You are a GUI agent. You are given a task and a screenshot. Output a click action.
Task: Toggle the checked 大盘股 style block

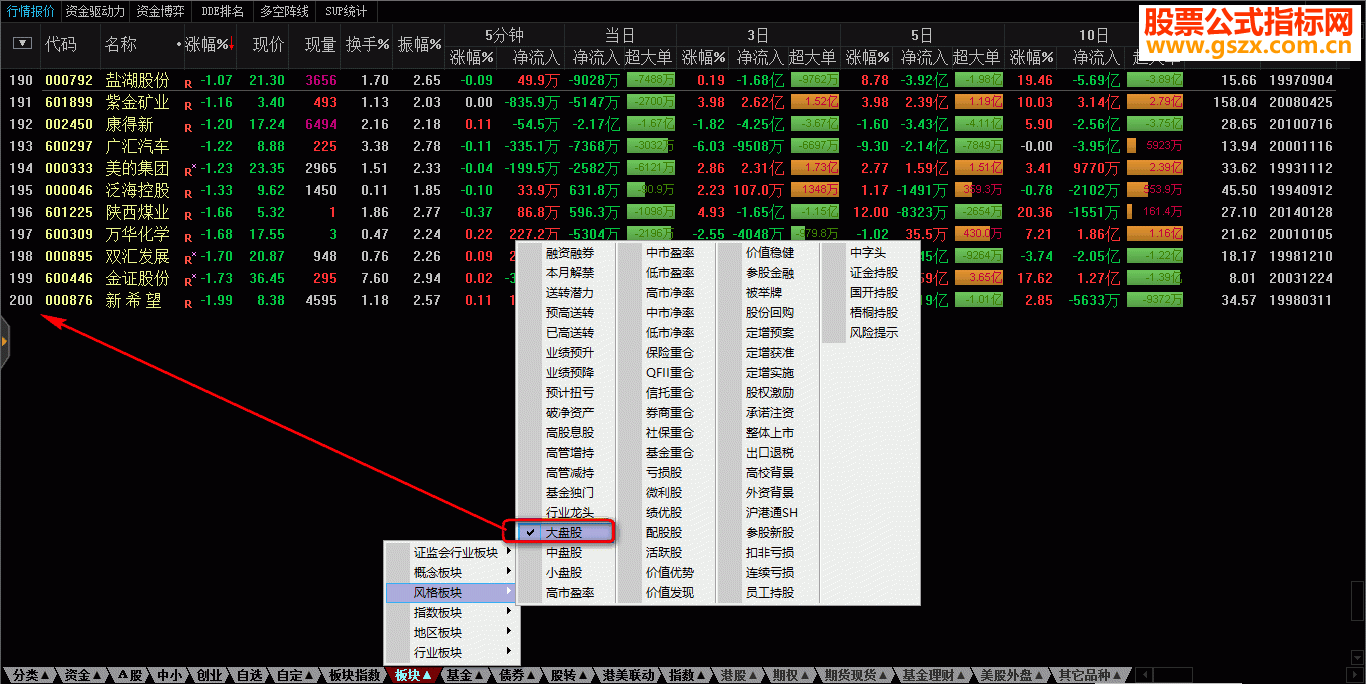point(564,532)
